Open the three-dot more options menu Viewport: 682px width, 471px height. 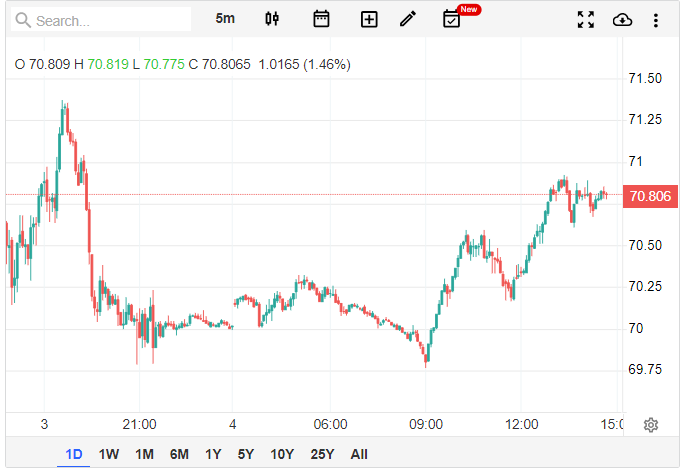pos(655,20)
